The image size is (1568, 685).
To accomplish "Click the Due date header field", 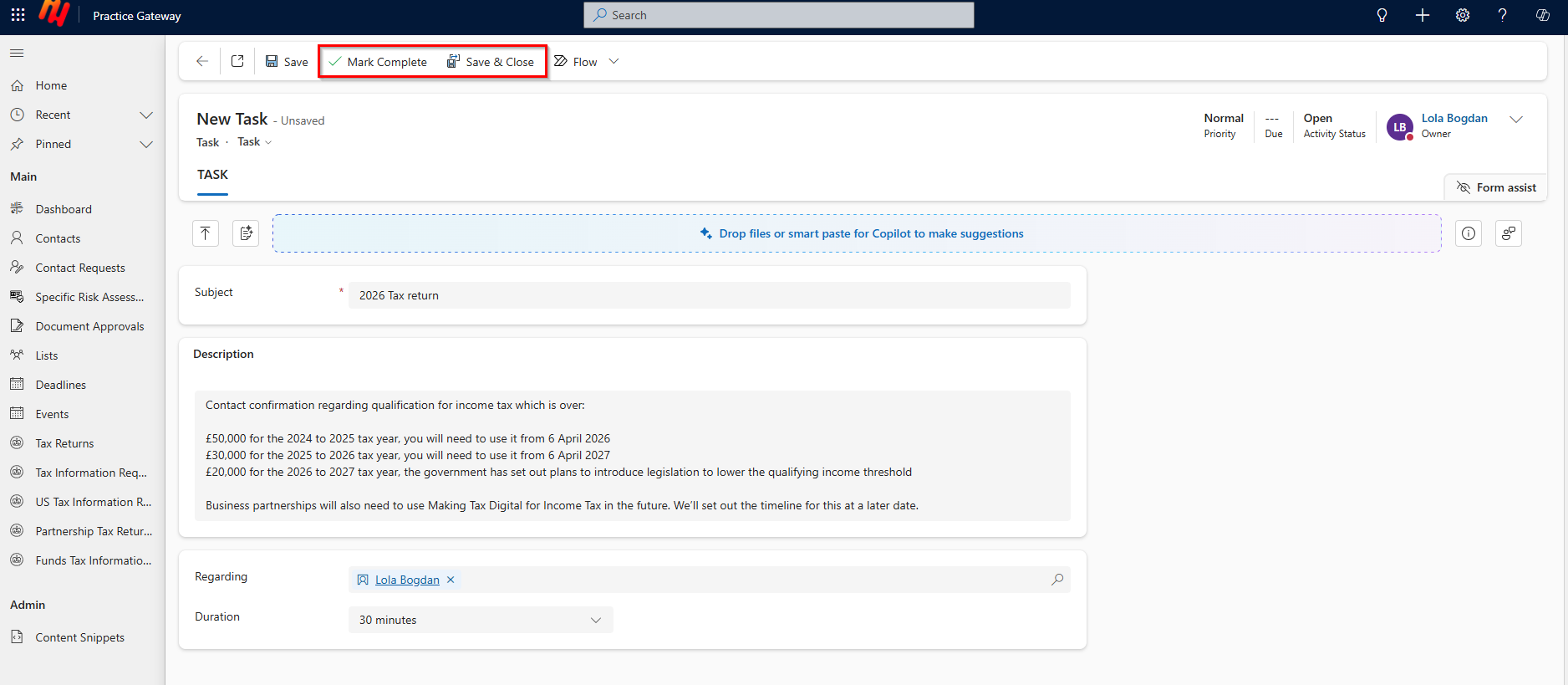I will click(1274, 125).
